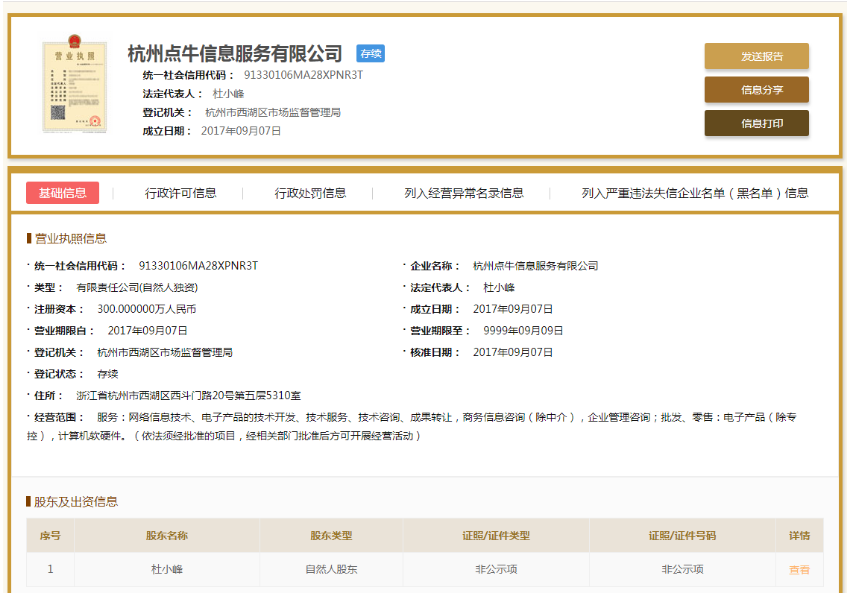
Task: Click the 信息打印 button
Action: 756,123
